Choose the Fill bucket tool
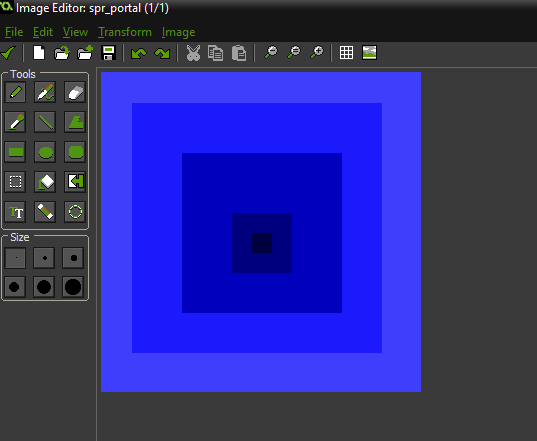The width and height of the screenshot is (537, 441). pyautogui.click(x=45, y=182)
